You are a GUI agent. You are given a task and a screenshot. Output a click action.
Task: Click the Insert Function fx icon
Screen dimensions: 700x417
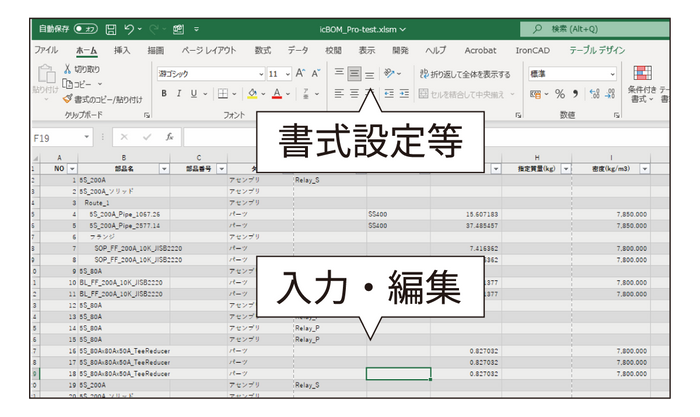pyautogui.click(x=171, y=137)
